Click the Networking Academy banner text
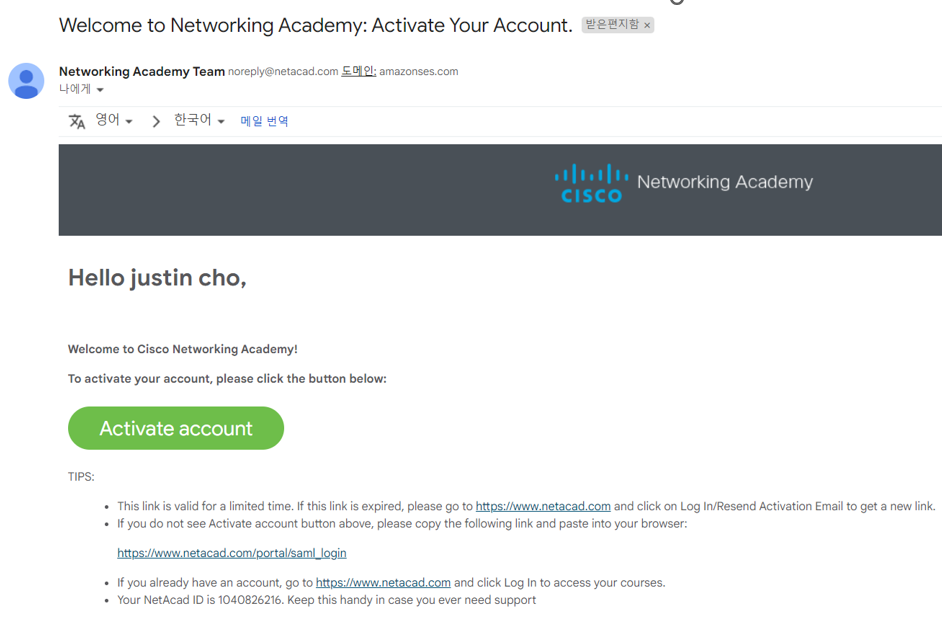This screenshot has width=942, height=631. [x=725, y=181]
